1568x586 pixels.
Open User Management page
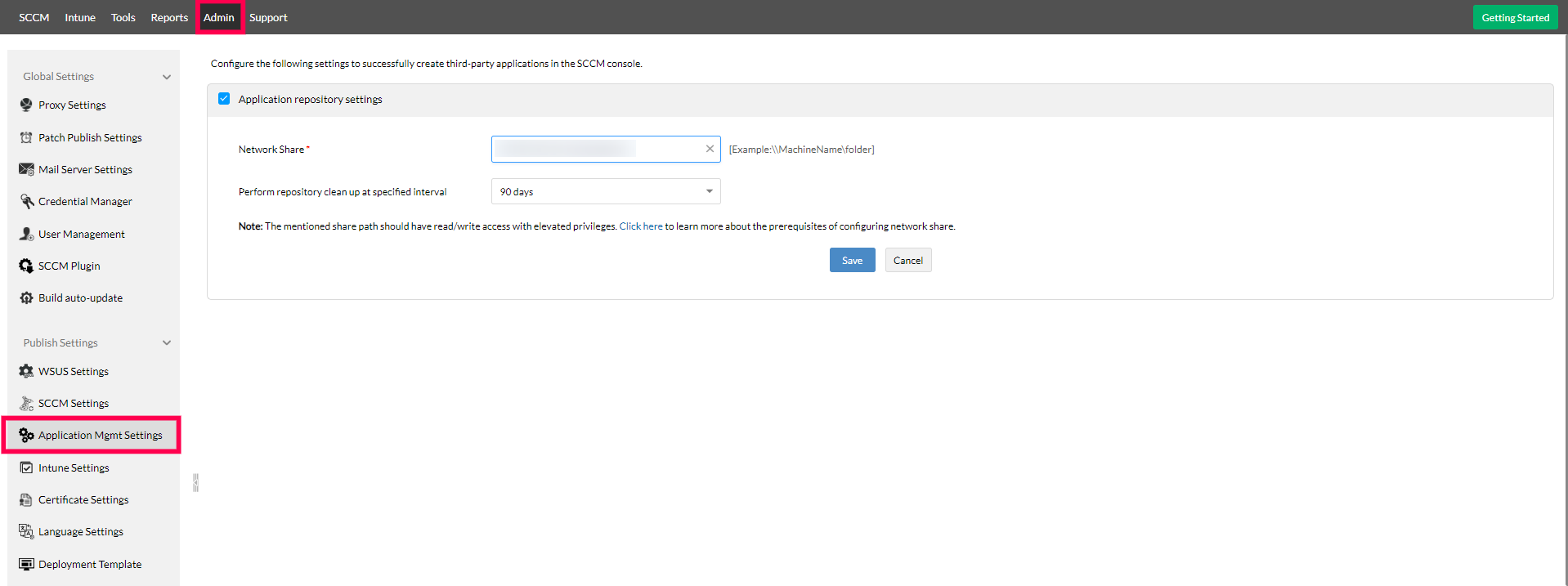click(82, 234)
